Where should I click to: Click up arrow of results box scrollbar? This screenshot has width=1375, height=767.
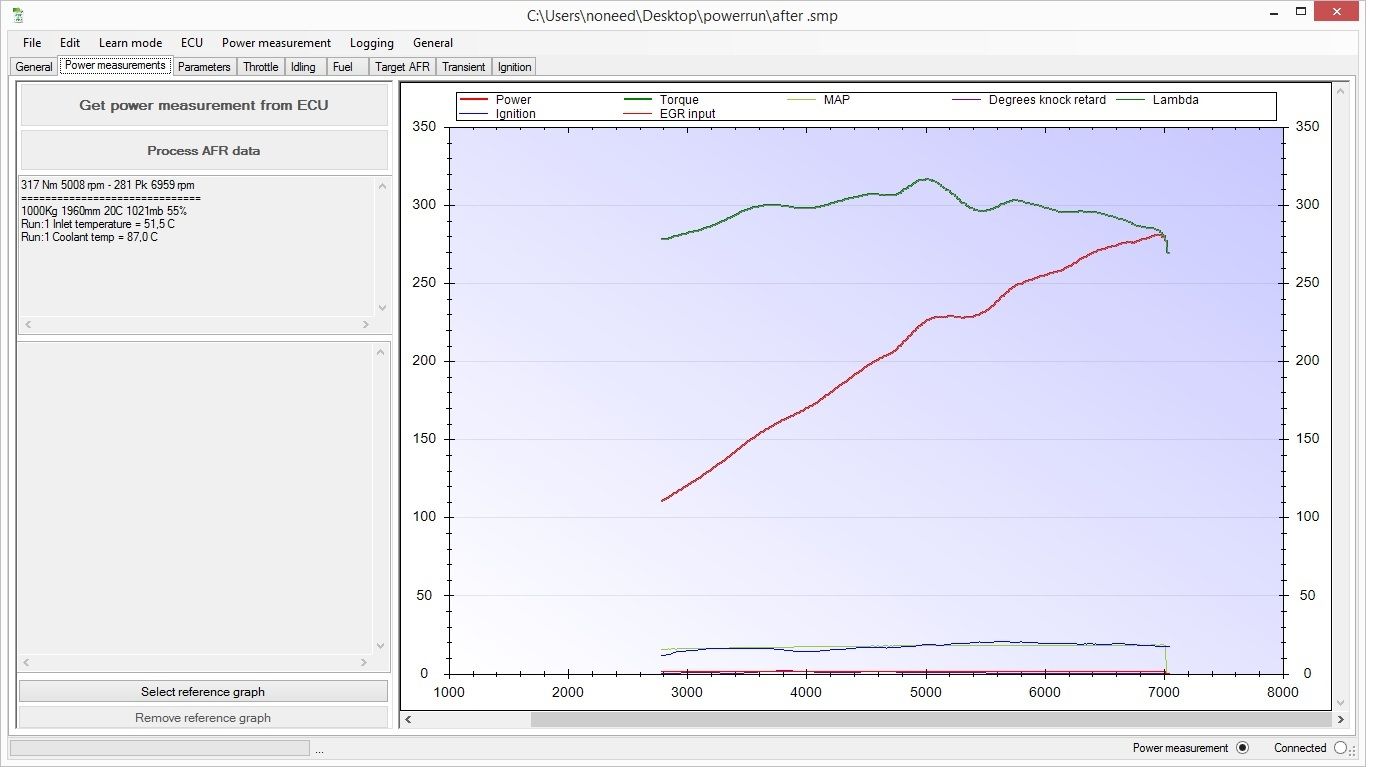click(x=382, y=185)
